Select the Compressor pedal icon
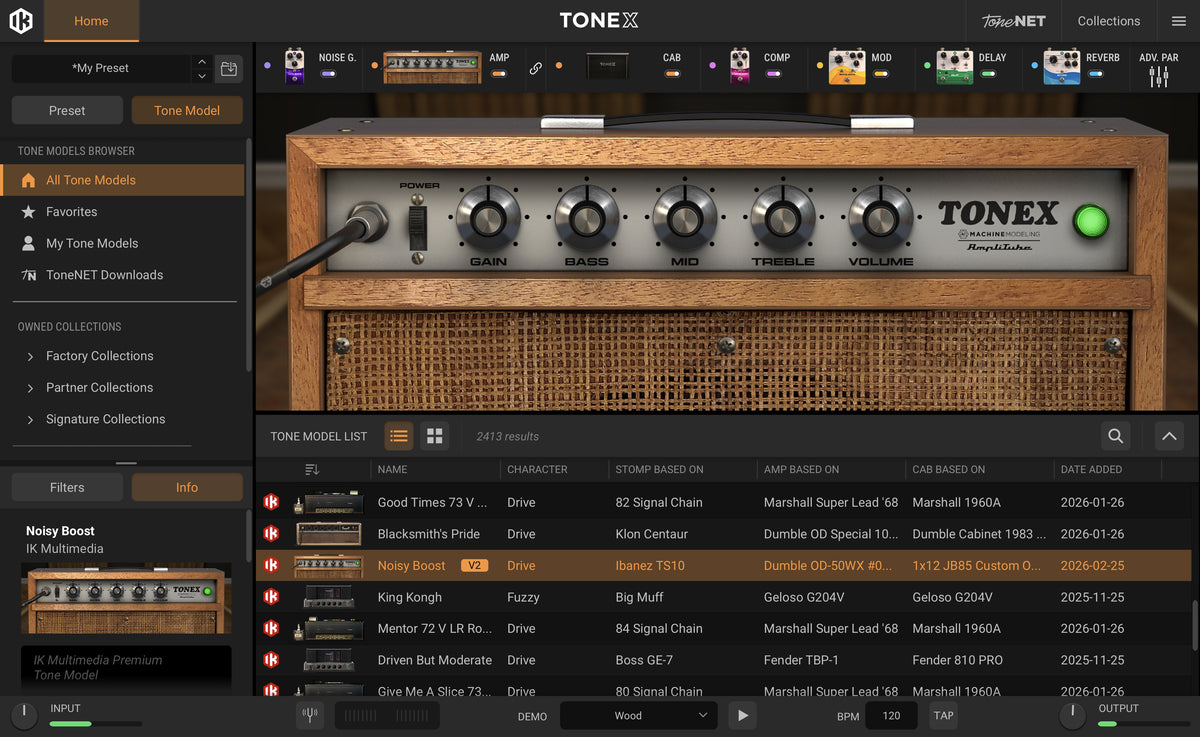The width and height of the screenshot is (1200, 737). (x=739, y=66)
